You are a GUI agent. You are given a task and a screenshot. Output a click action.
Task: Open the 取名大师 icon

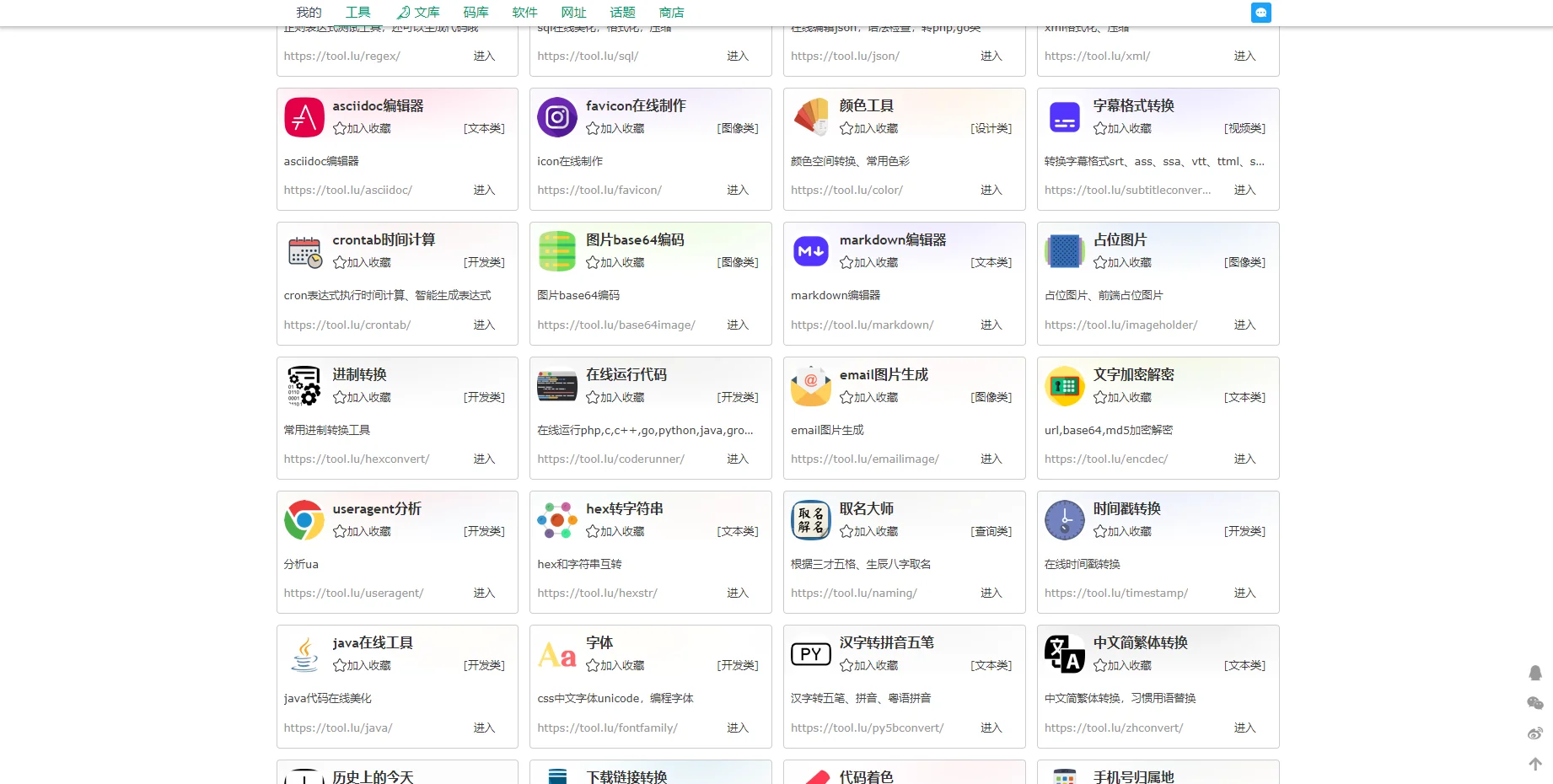(811, 520)
